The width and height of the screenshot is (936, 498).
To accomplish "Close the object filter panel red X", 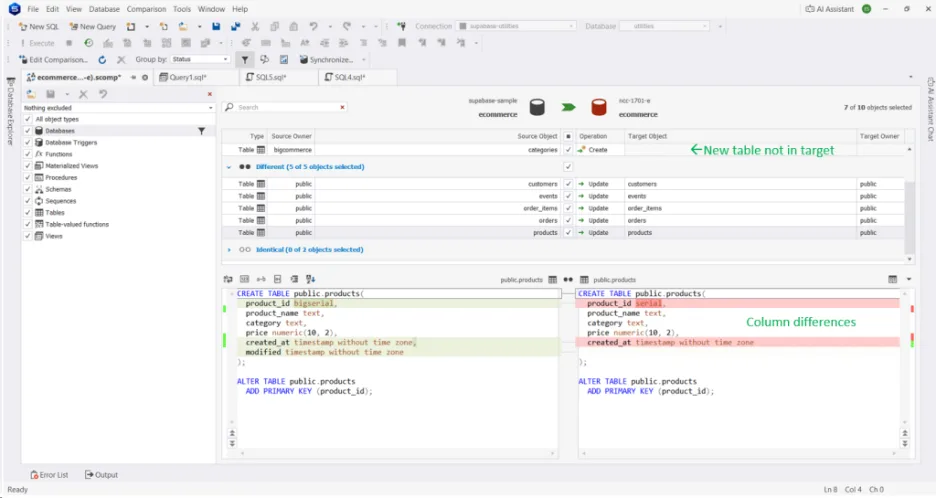I will pyautogui.click(x=210, y=94).
